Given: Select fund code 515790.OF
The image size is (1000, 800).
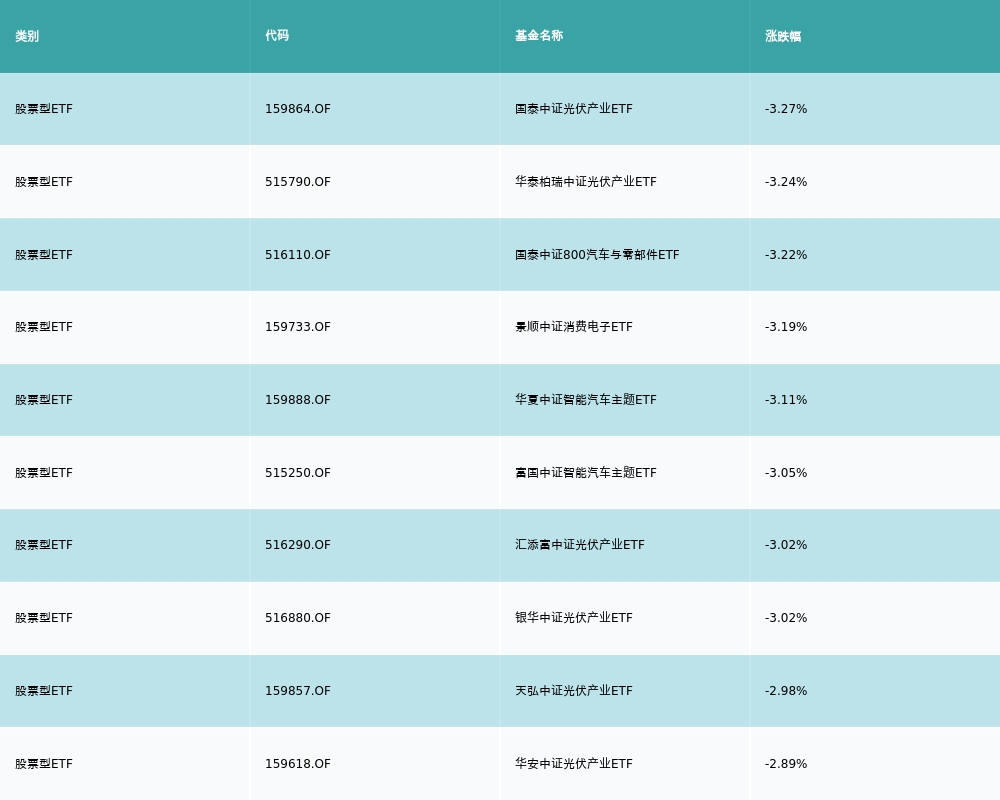Looking at the screenshot, I should [x=298, y=182].
